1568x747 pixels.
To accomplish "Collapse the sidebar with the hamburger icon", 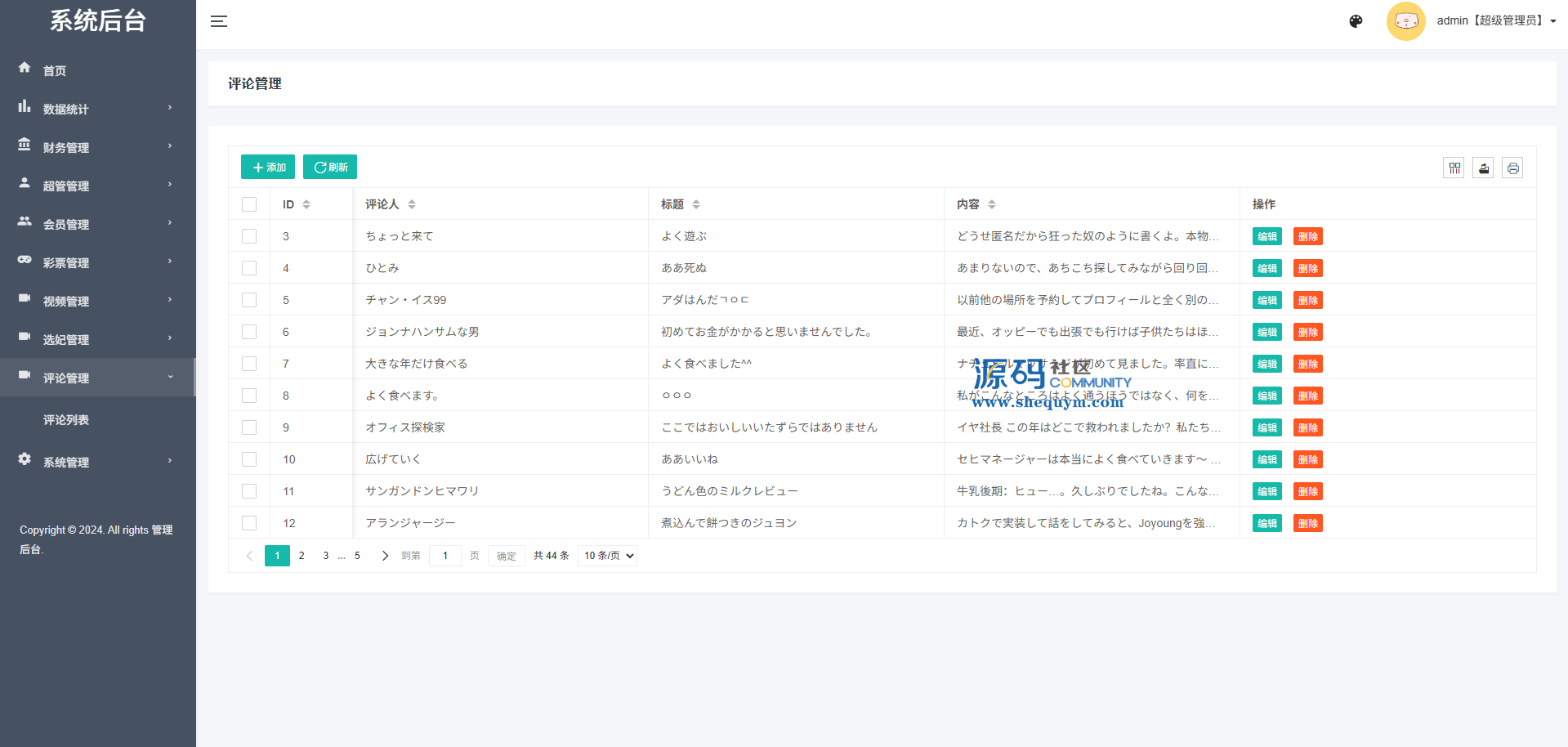I will (218, 21).
